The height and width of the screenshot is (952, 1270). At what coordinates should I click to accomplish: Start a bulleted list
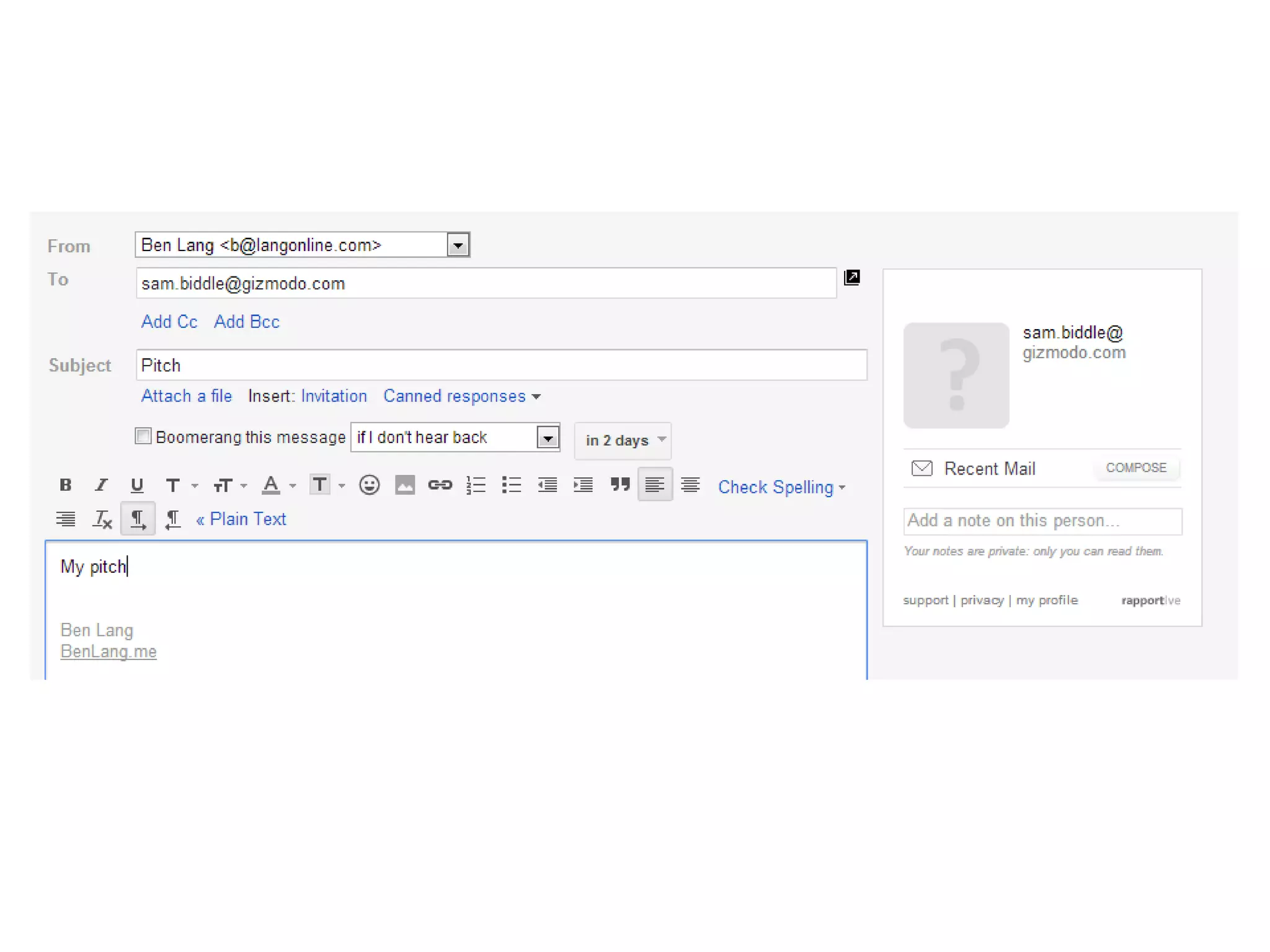click(512, 485)
